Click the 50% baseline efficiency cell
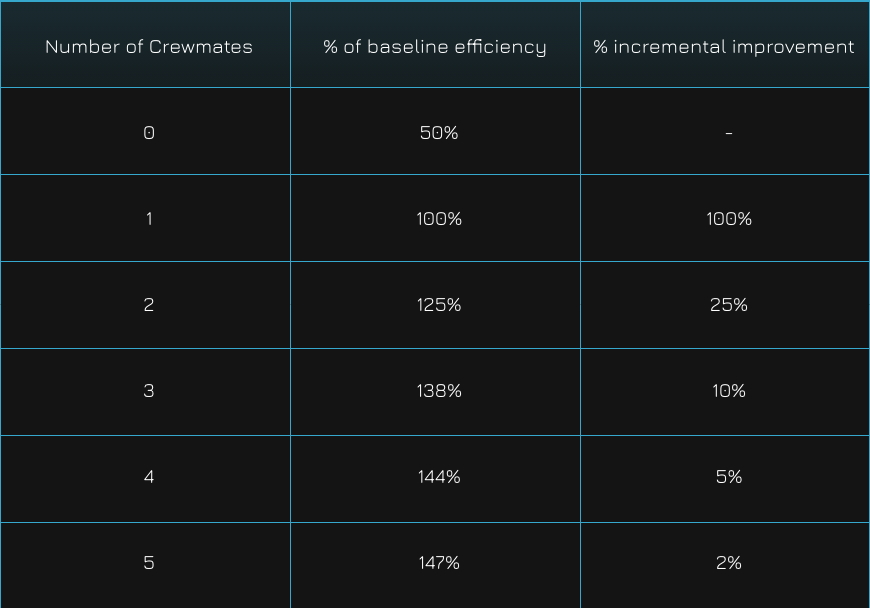870x608 pixels. tap(439, 132)
